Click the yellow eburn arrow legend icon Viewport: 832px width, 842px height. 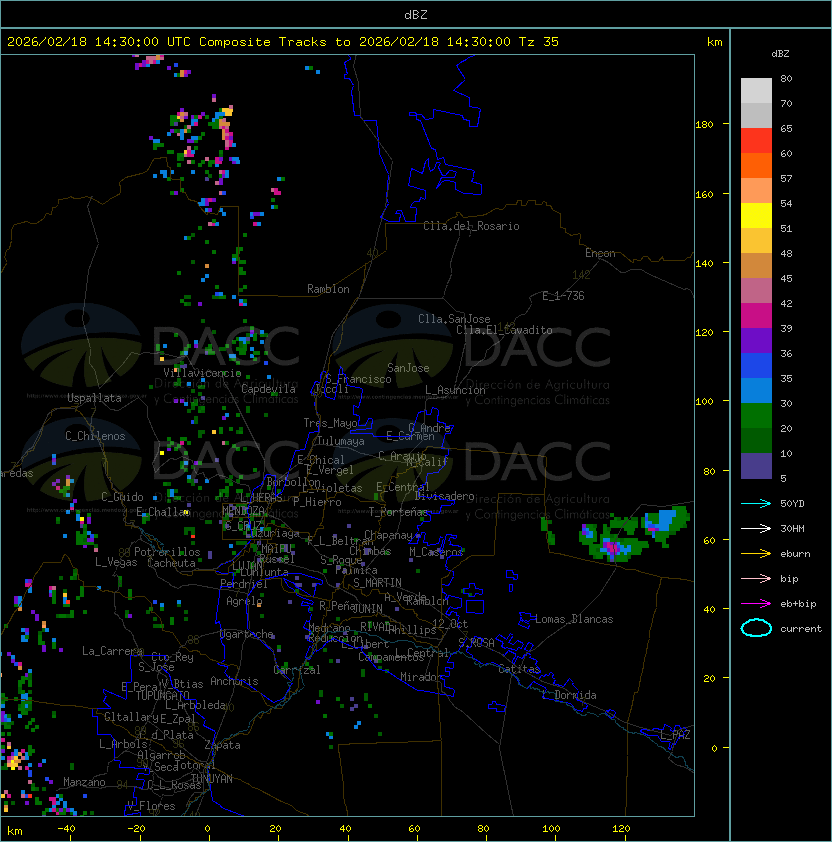pos(756,554)
